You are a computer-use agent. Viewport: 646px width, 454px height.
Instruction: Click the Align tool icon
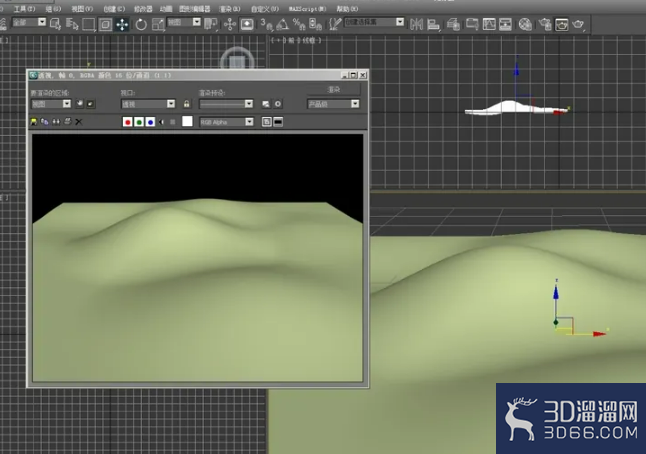point(433,25)
